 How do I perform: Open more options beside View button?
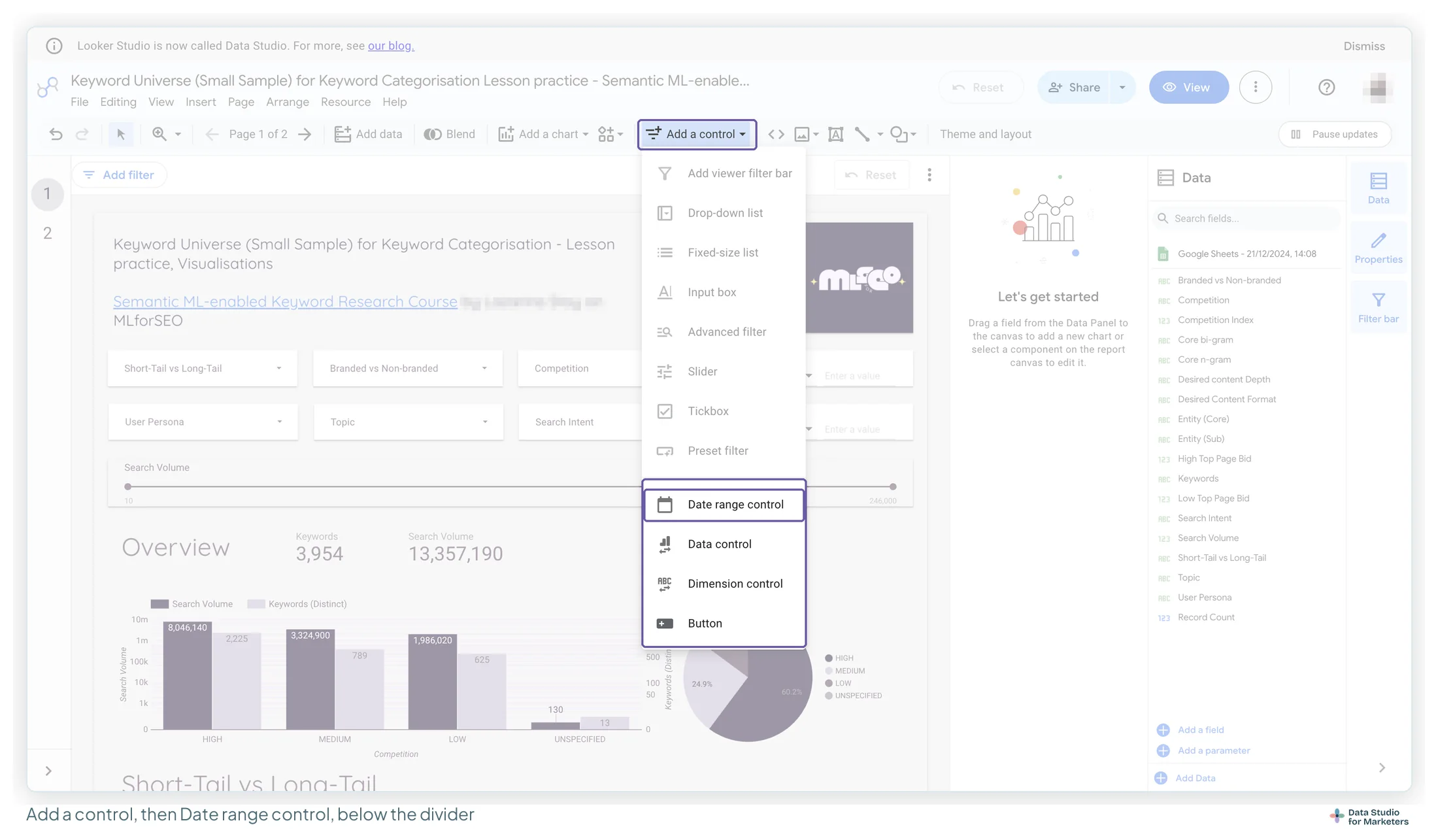tap(1256, 87)
